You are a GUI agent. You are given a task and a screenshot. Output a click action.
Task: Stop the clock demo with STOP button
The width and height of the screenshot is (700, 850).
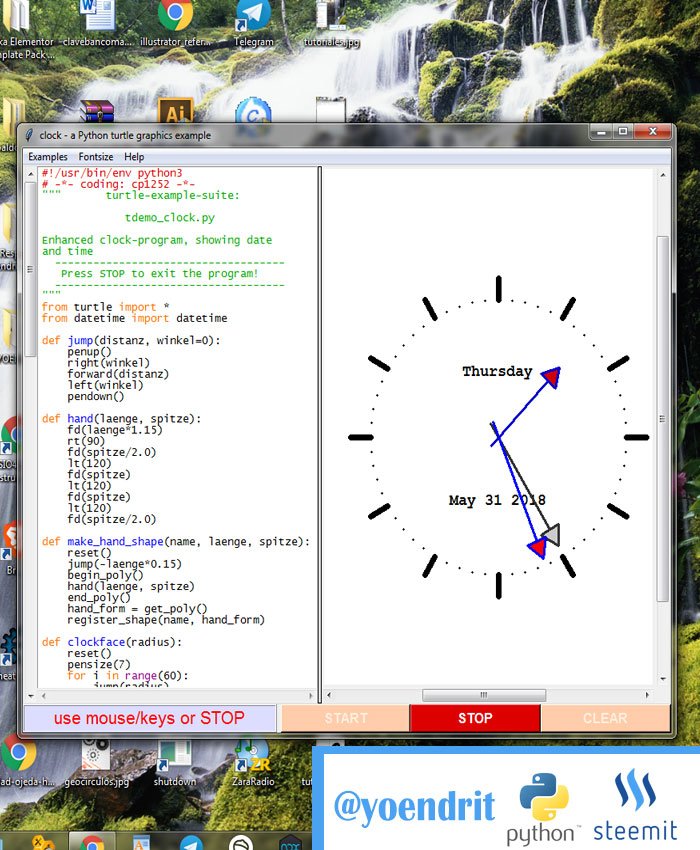pos(475,718)
